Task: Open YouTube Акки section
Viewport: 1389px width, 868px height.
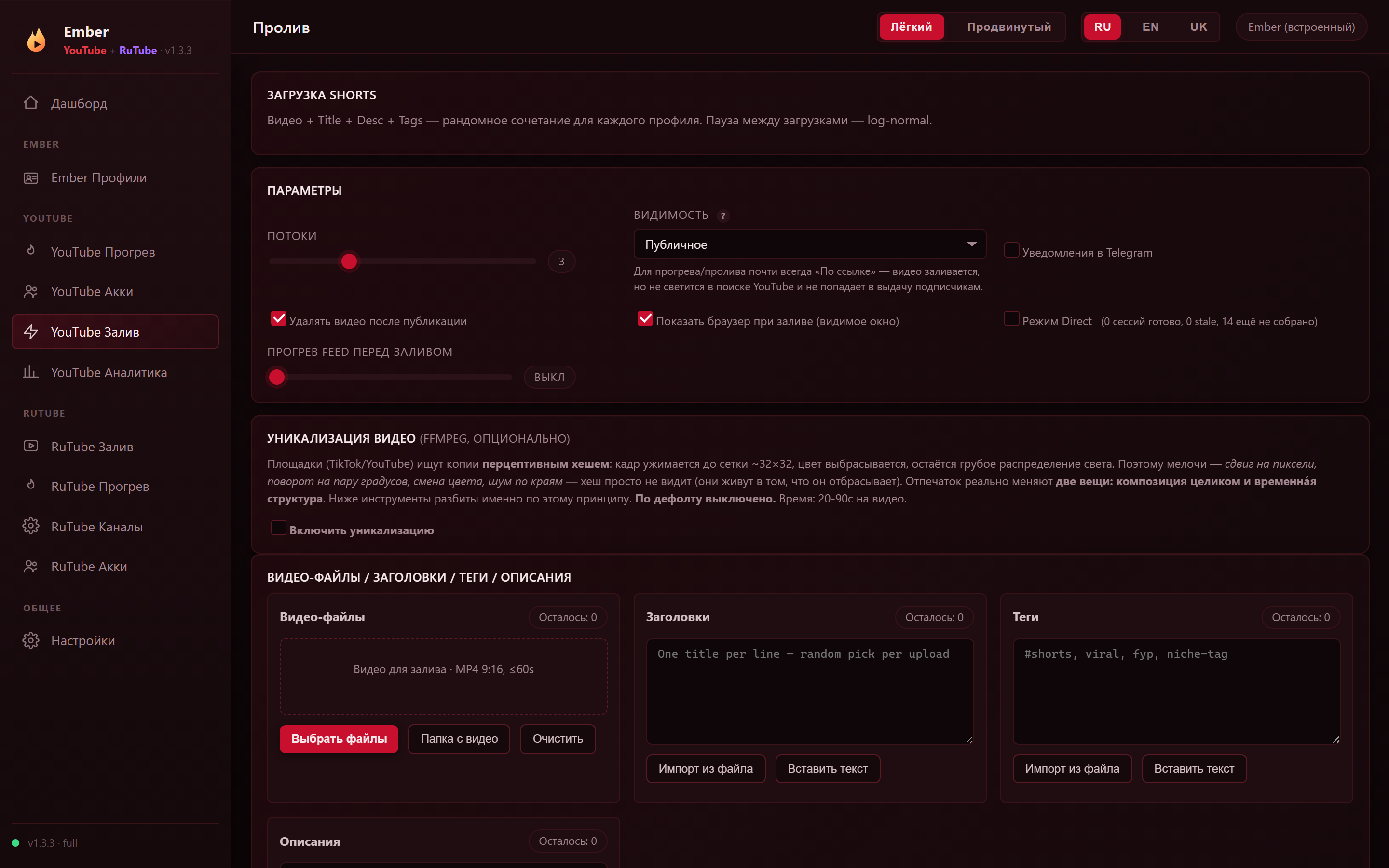Action: pos(115,292)
